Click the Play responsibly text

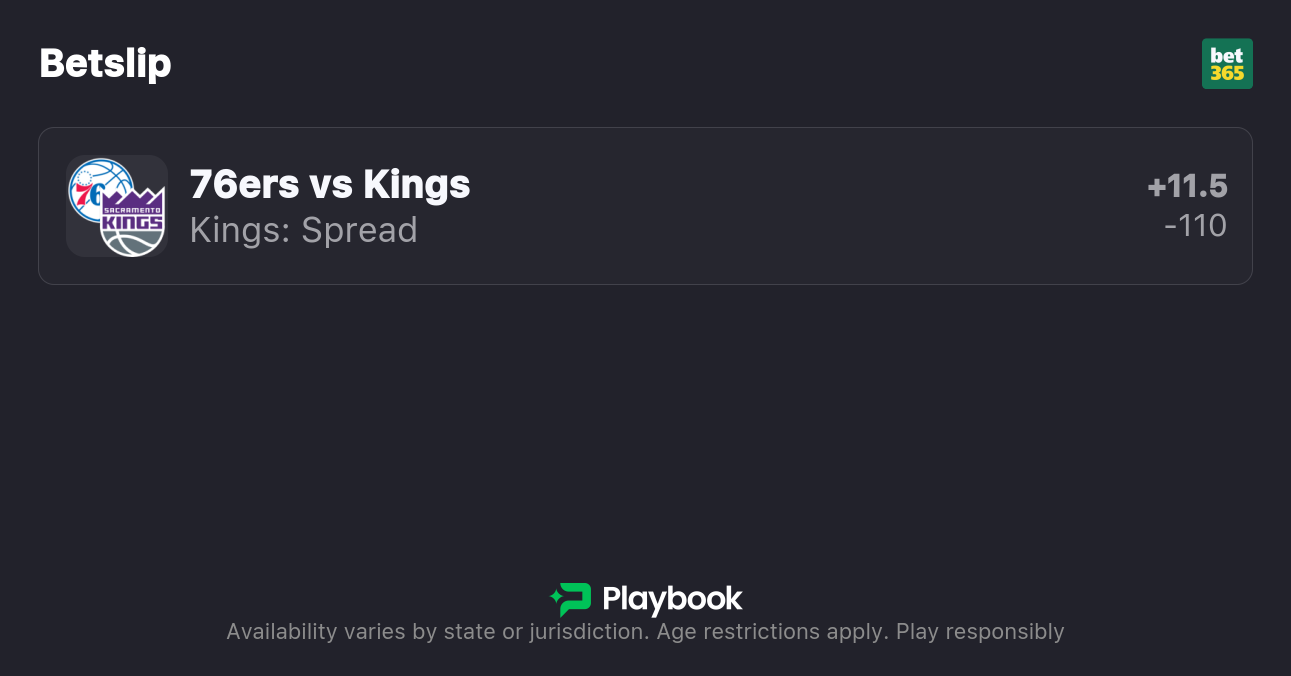click(x=980, y=632)
